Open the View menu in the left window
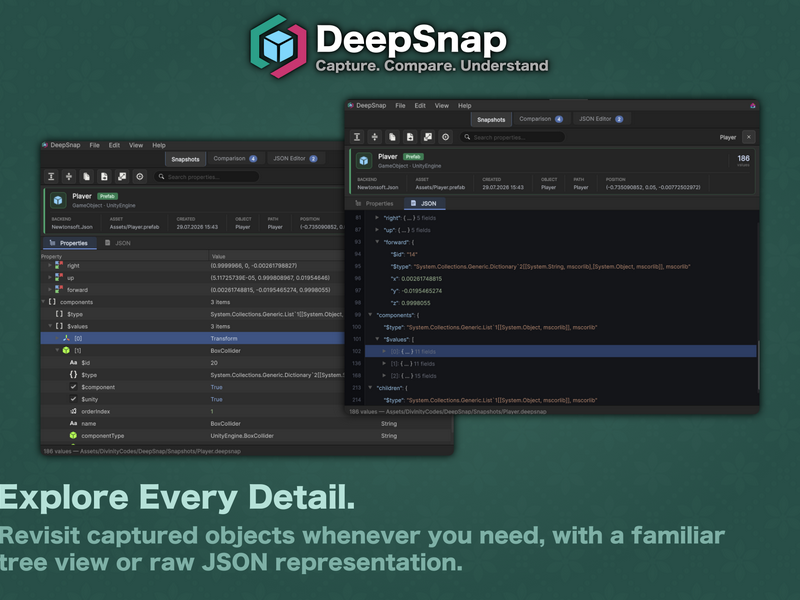 click(x=136, y=145)
